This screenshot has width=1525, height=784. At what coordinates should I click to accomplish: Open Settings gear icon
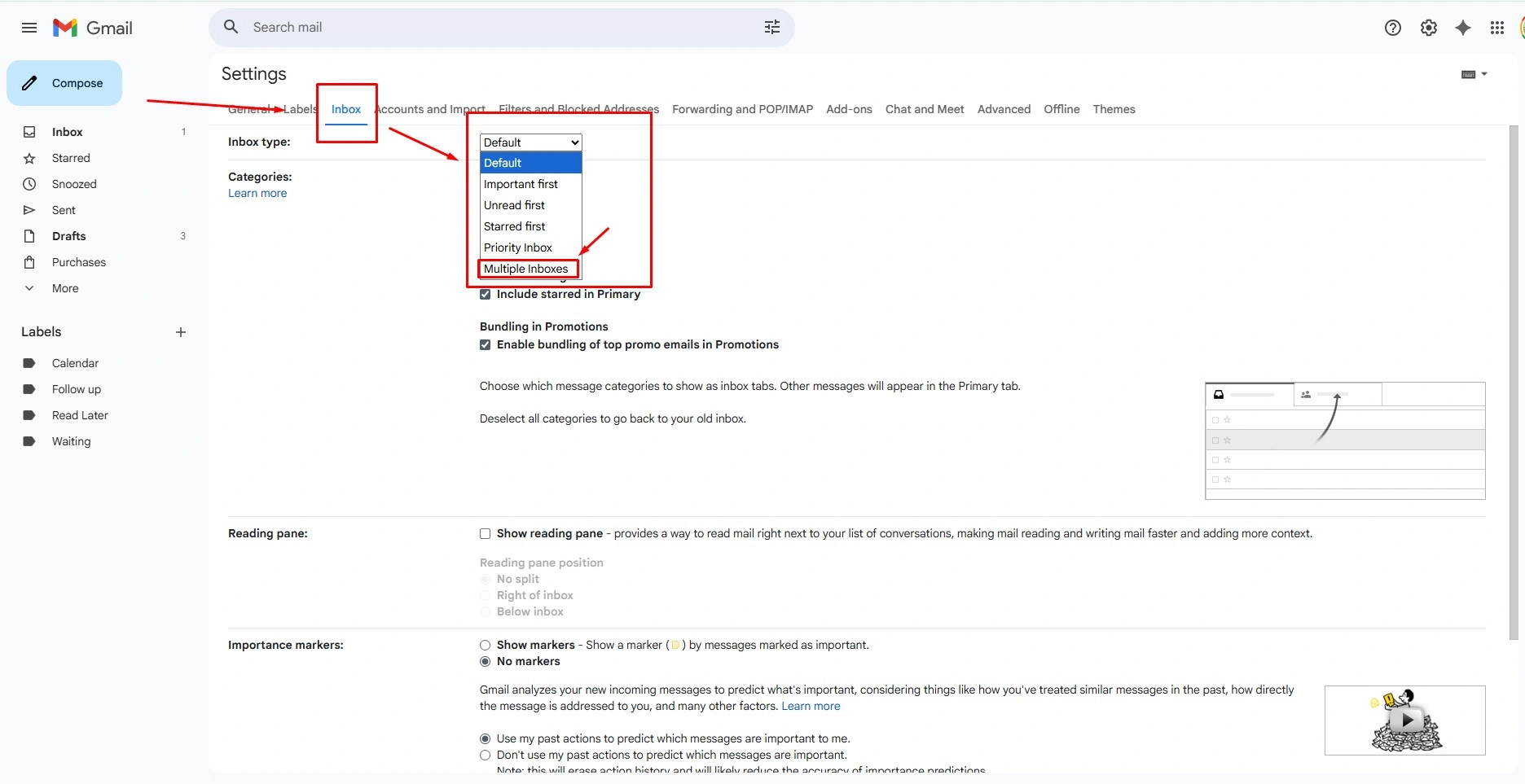point(1429,28)
